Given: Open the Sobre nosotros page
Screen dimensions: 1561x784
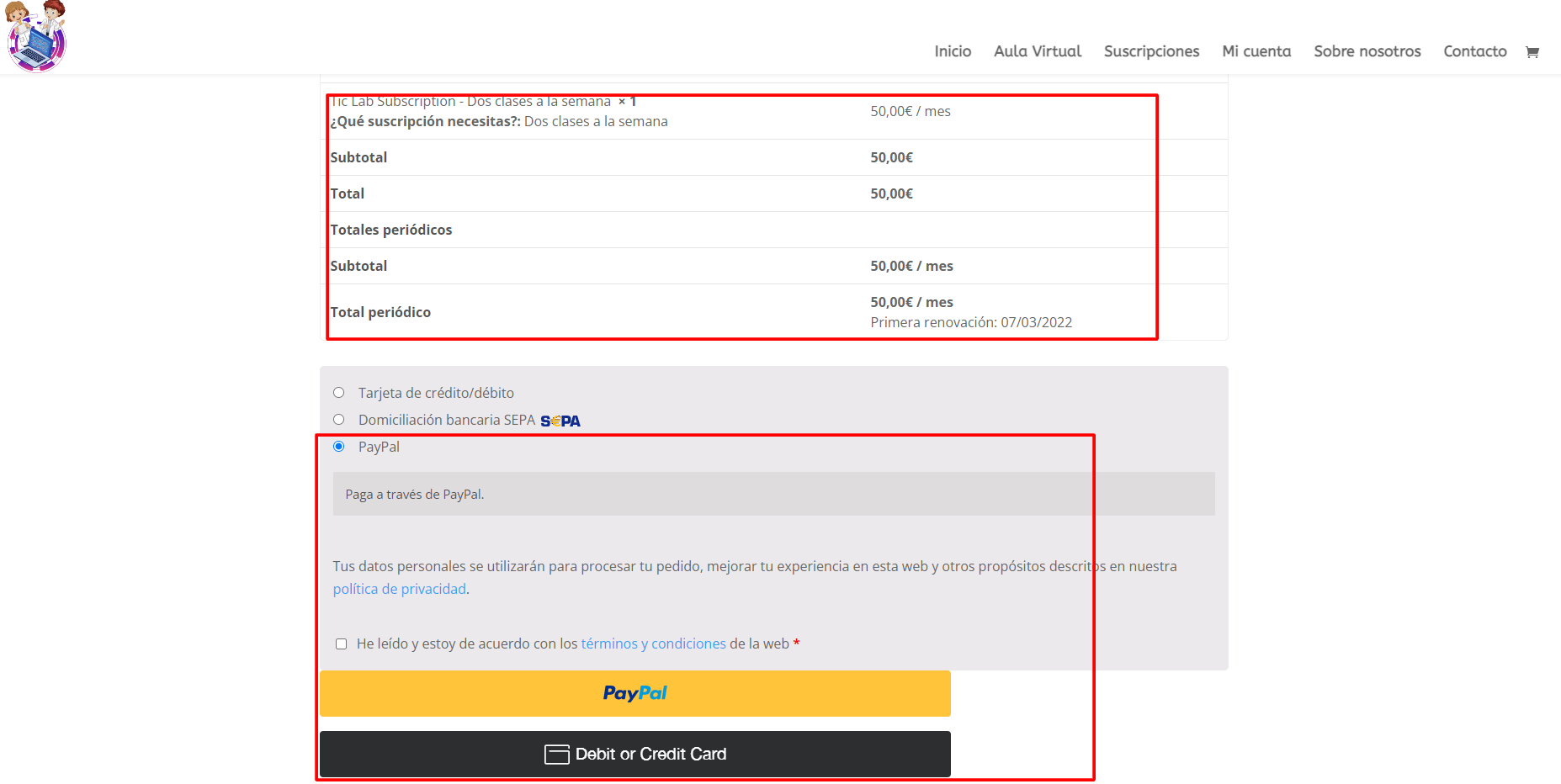Looking at the screenshot, I should (x=1367, y=51).
